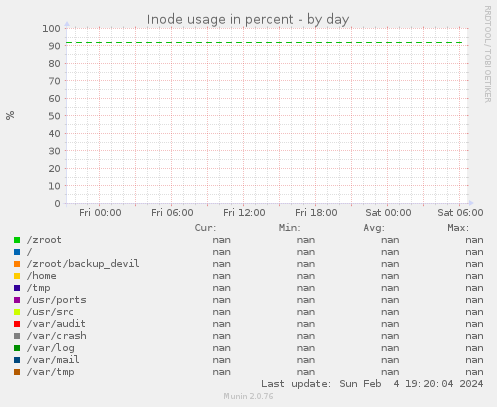The image size is (497, 407).
Task: Click the Fri 12:00 time axis label
Action: (244, 213)
